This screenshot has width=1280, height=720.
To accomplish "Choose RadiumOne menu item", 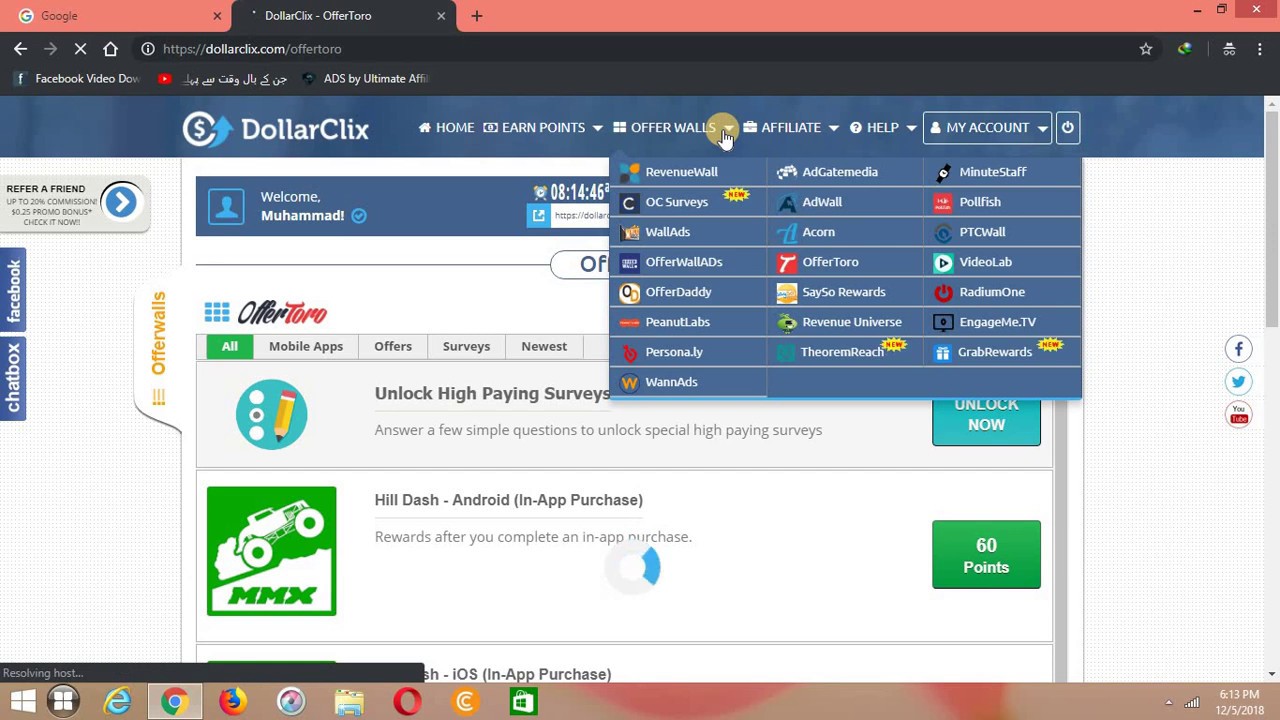I will click(x=1002, y=292).
